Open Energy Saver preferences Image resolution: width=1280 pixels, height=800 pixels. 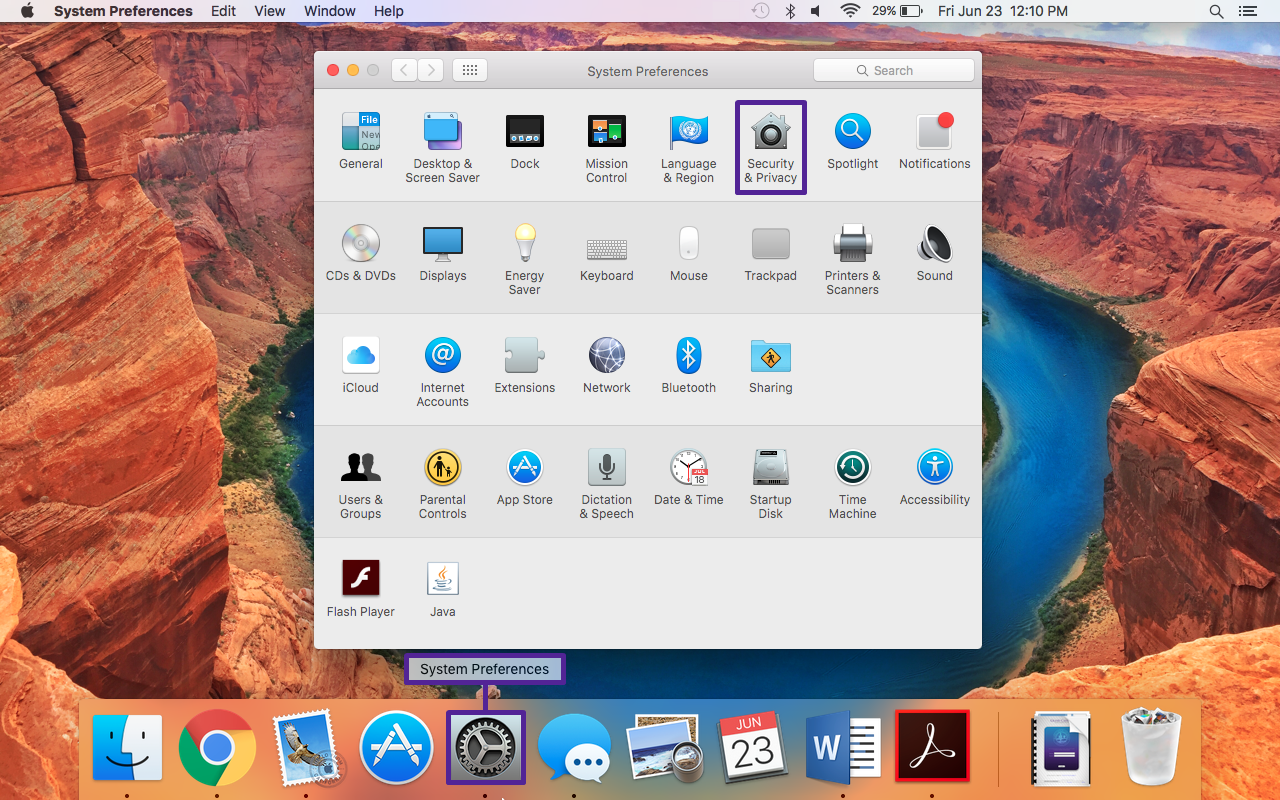525,260
